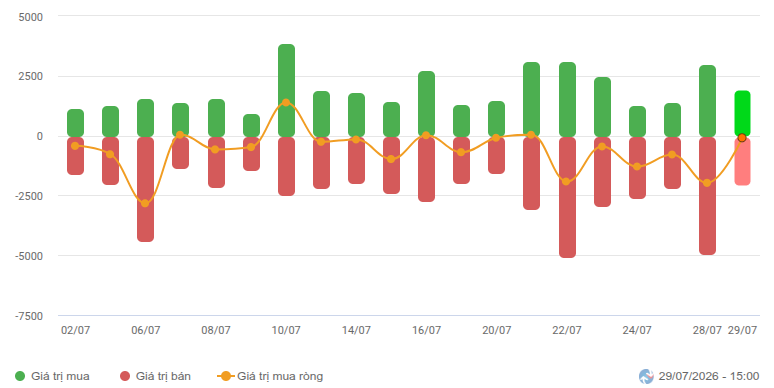Select the green buy bar on 16/07

point(426,104)
